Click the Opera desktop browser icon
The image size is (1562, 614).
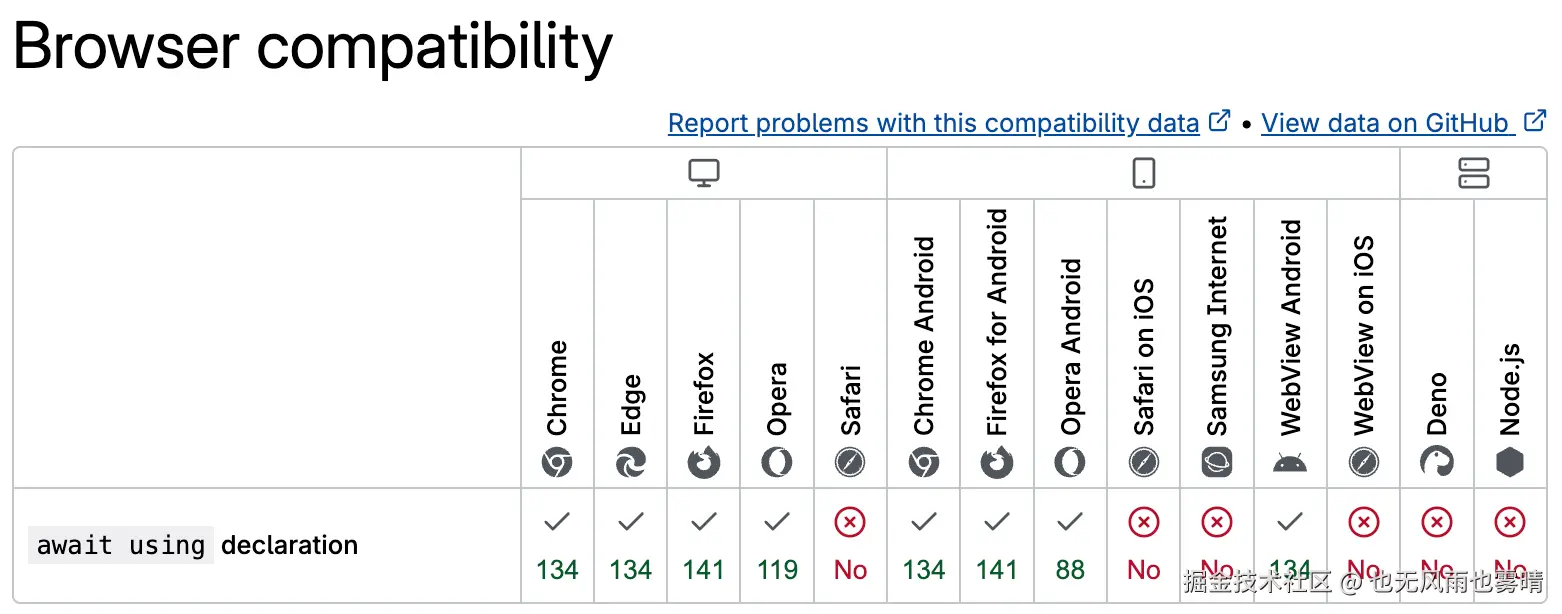click(777, 463)
